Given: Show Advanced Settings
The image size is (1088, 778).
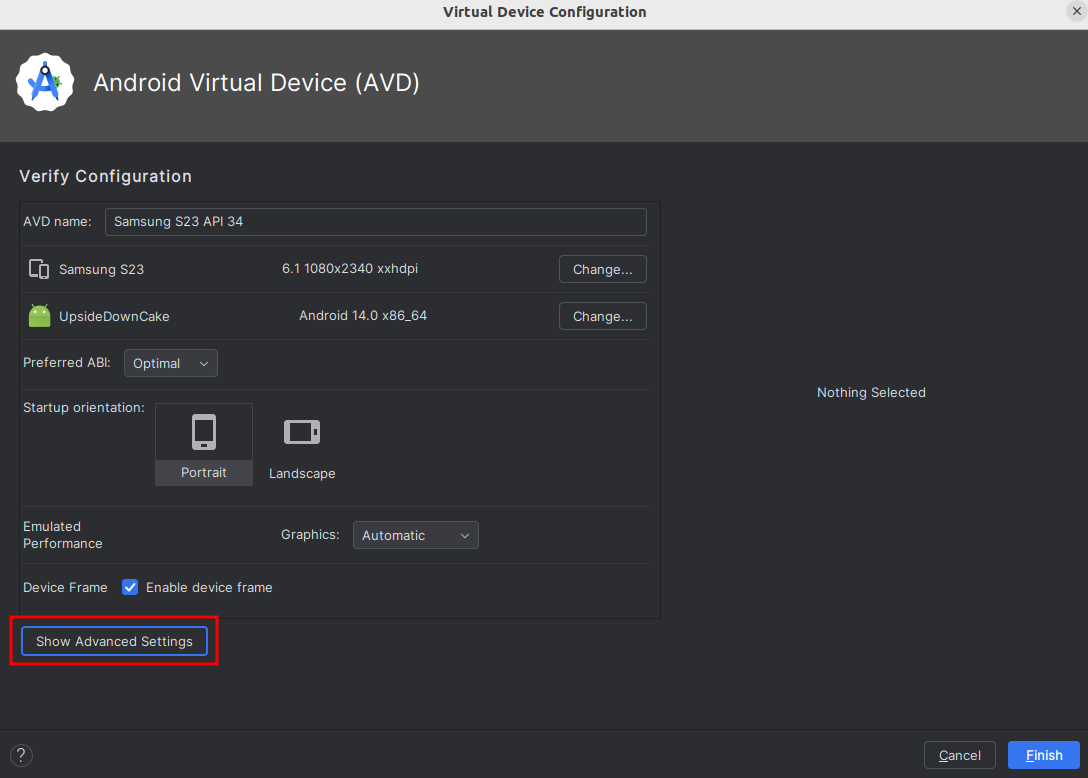Looking at the screenshot, I should (114, 641).
